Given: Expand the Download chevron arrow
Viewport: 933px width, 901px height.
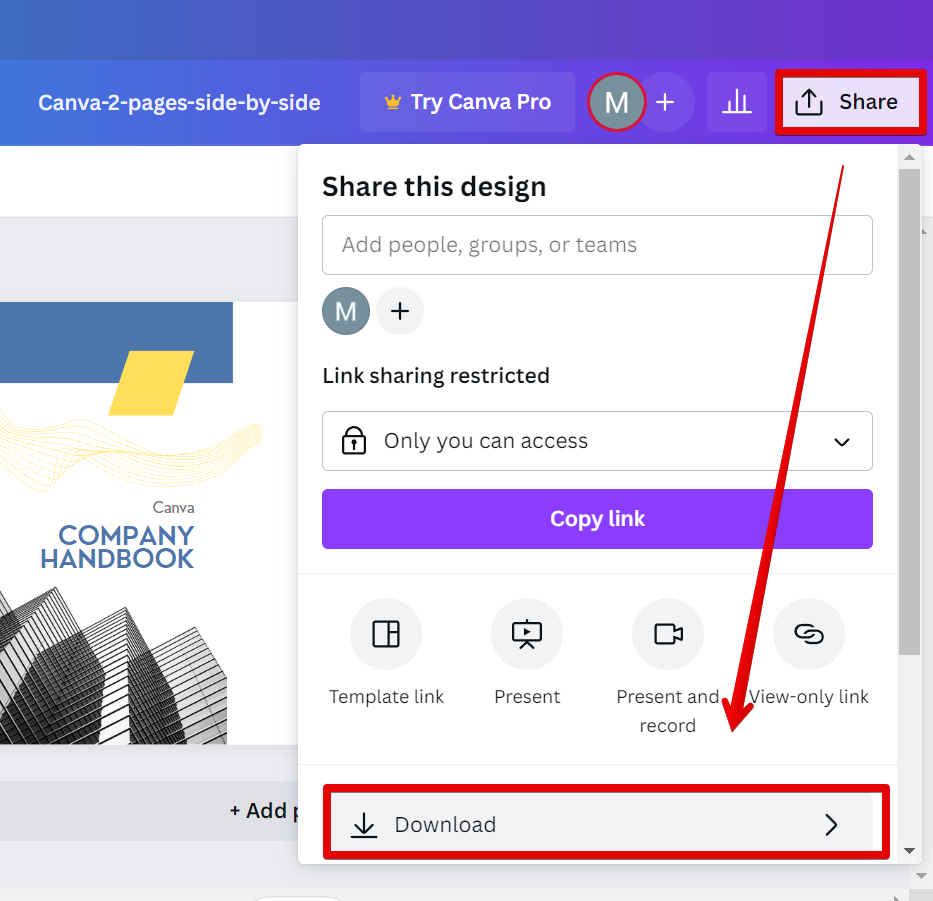Looking at the screenshot, I should pyautogui.click(x=831, y=824).
